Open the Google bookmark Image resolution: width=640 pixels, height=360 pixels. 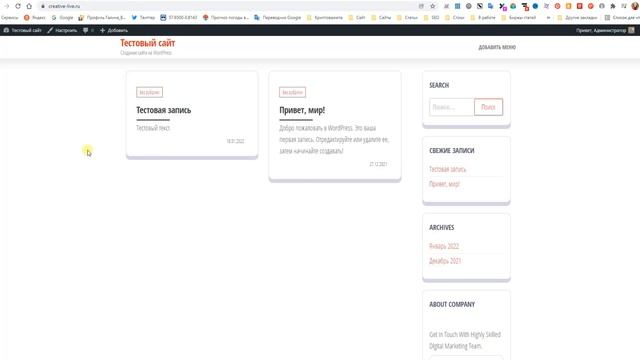(x=62, y=18)
